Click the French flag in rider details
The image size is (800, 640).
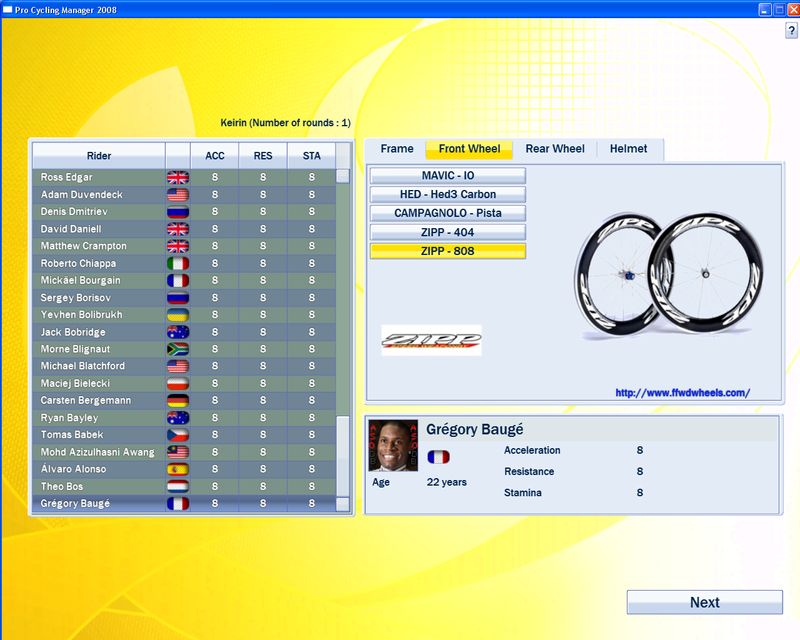438,457
